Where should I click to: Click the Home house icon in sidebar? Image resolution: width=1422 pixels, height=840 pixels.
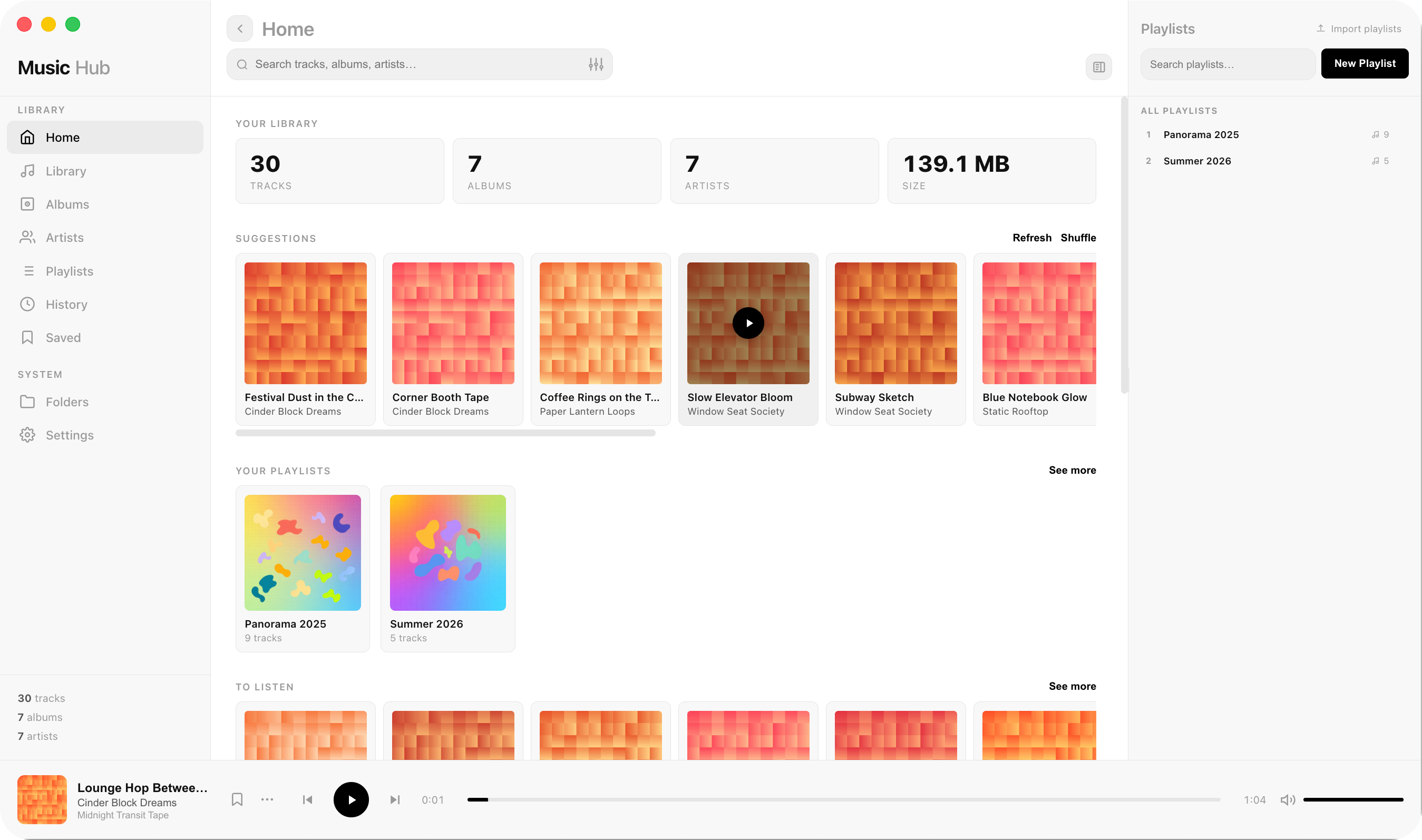pos(27,138)
